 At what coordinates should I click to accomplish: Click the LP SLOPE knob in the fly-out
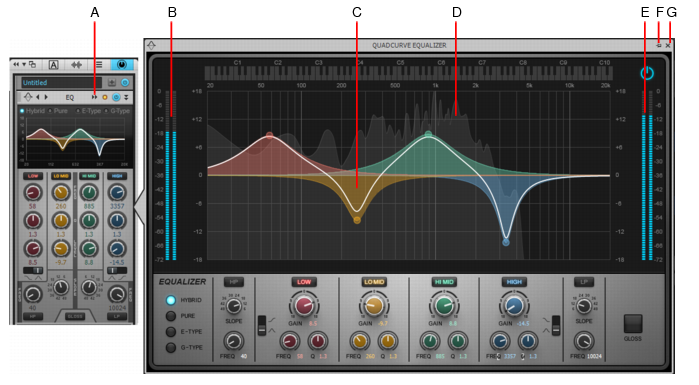584,306
